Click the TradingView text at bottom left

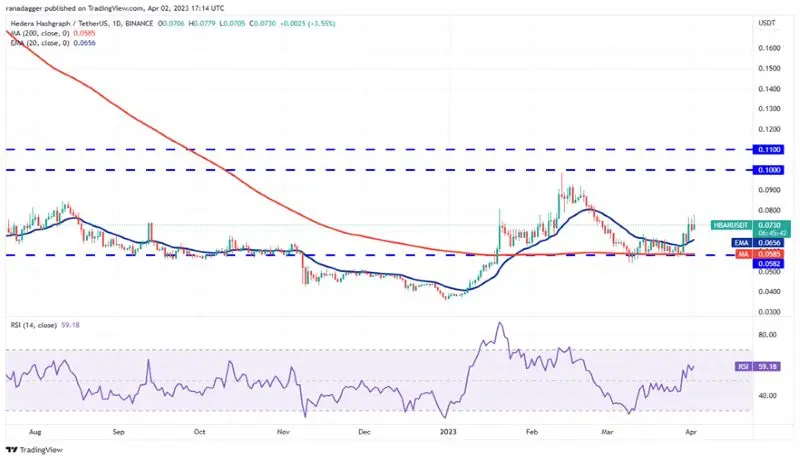click(x=42, y=449)
